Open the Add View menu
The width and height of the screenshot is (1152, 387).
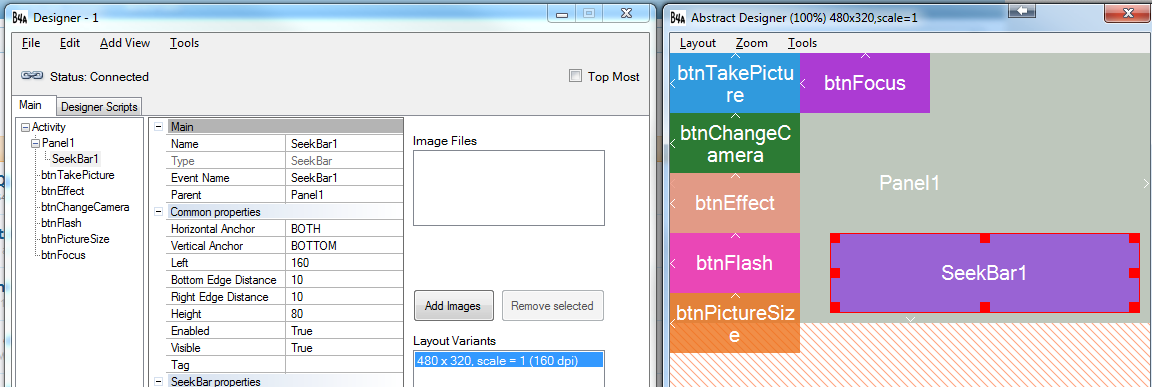[125, 43]
